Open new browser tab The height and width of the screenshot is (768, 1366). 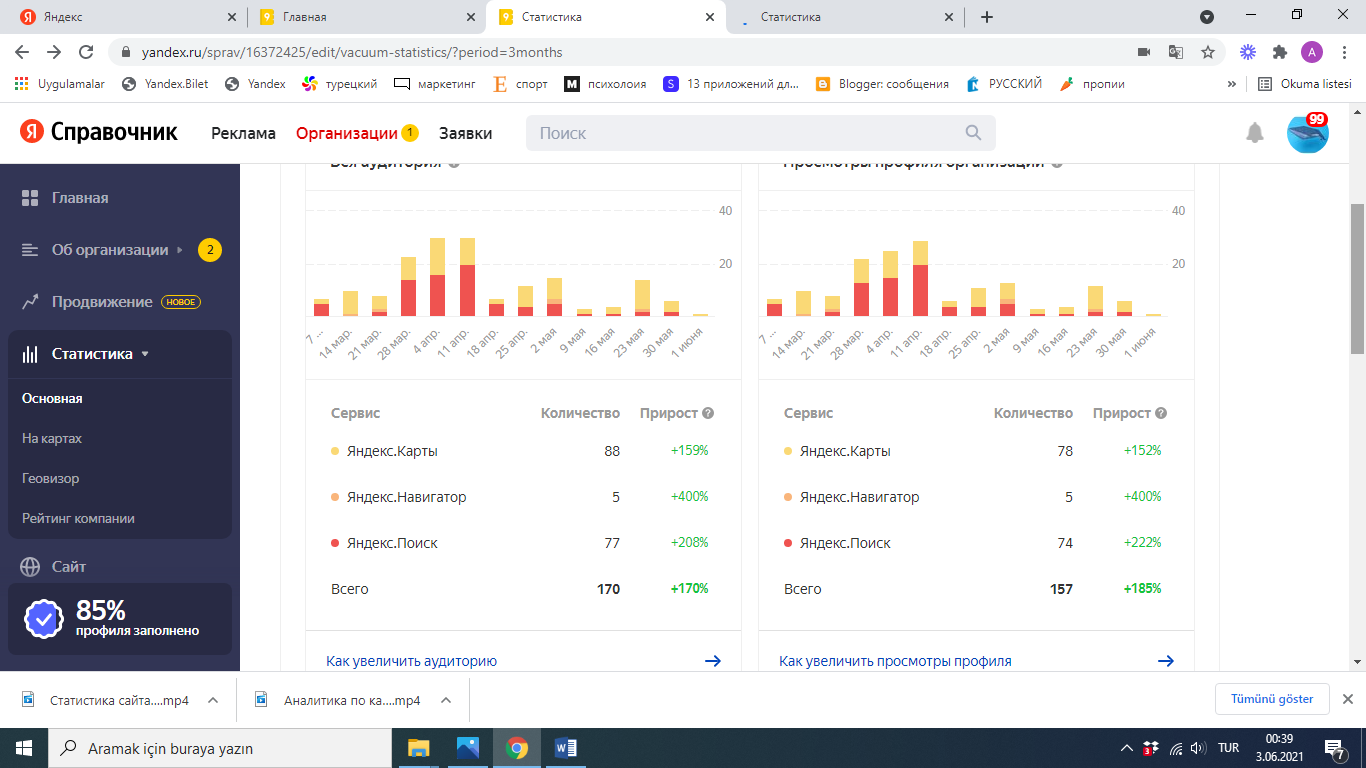click(987, 17)
